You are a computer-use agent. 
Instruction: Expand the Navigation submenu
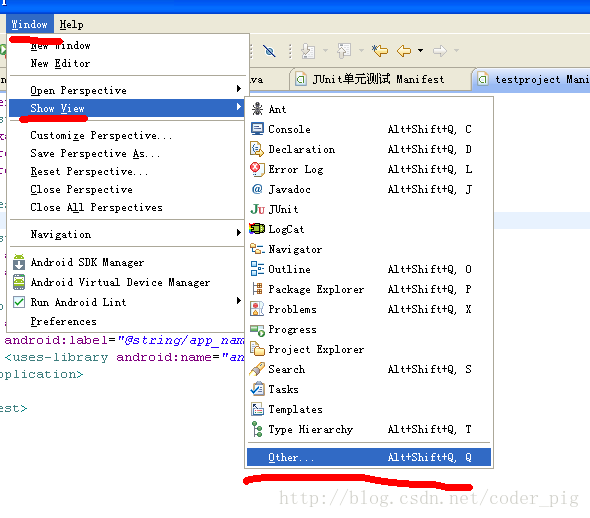pos(127,234)
